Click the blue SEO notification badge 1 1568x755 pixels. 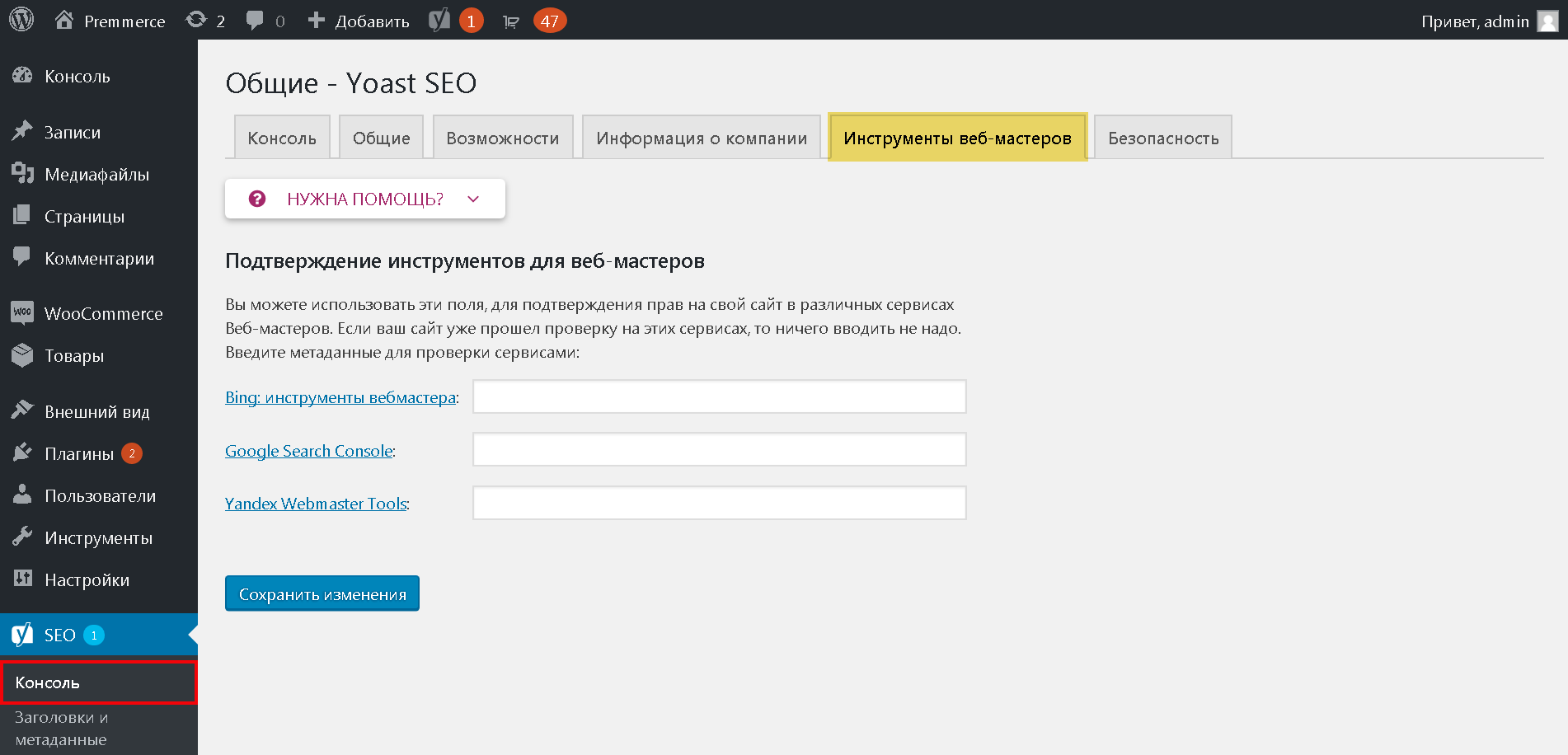94,635
